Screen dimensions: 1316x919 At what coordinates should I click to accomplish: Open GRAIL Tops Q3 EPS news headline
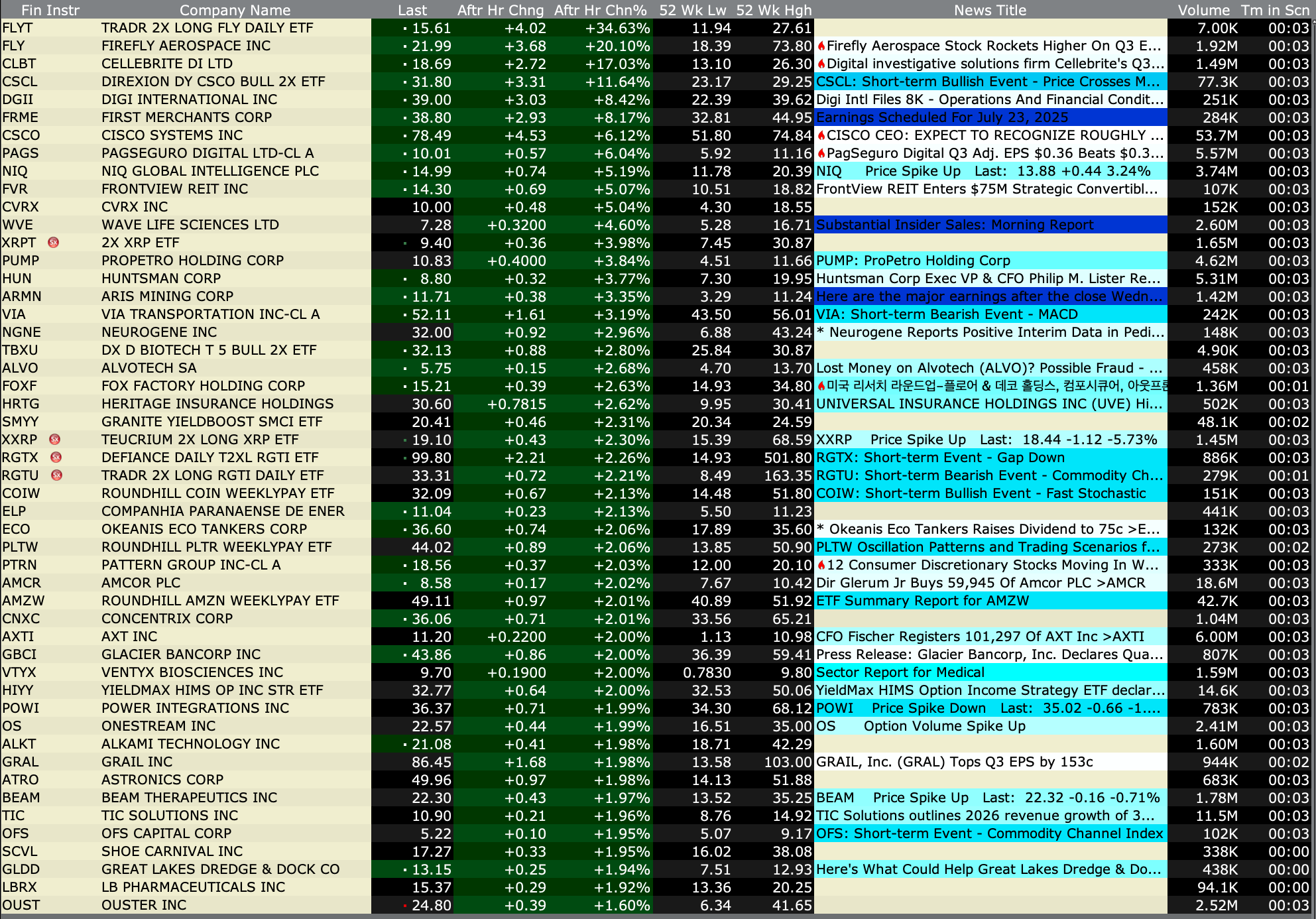tap(955, 762)
